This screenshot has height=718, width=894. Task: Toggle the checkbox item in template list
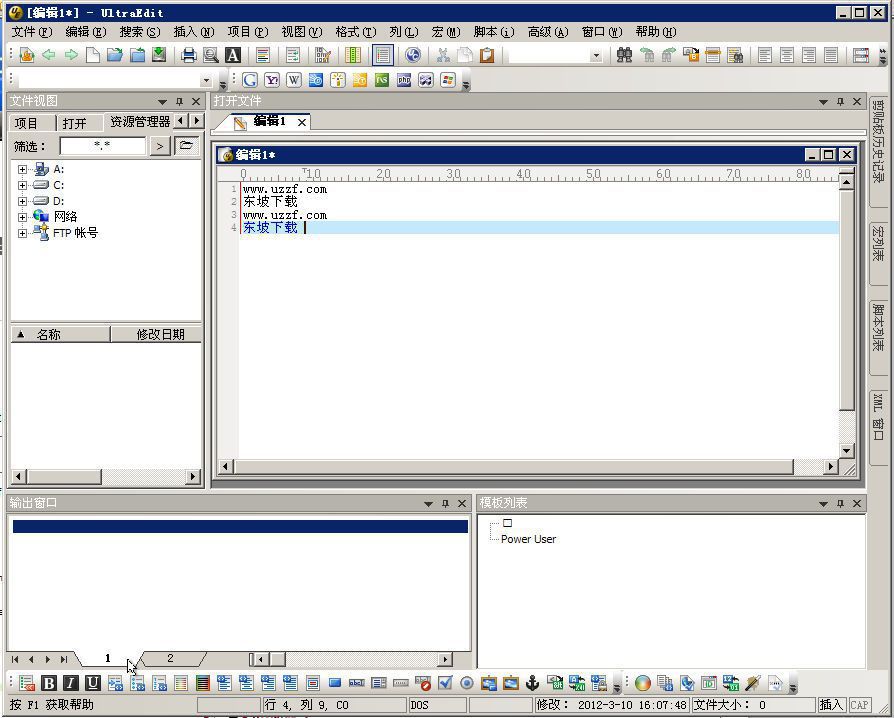(507, 523)
